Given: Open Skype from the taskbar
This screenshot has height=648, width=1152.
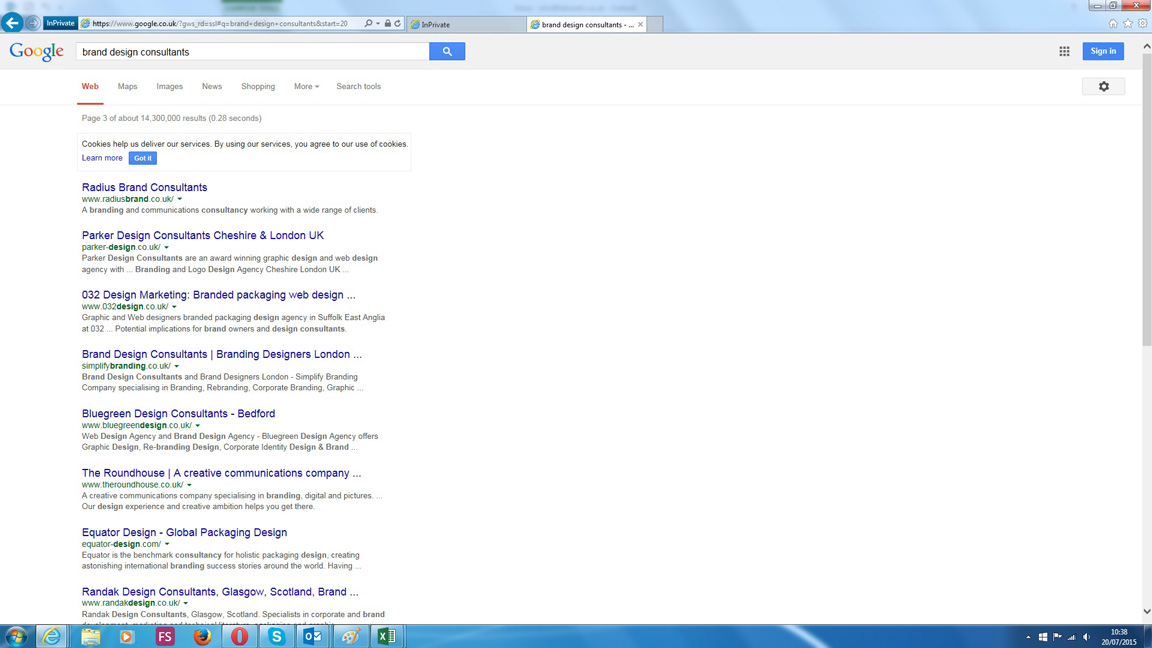Looking at the screenshot, I should [x=276, y=636].
